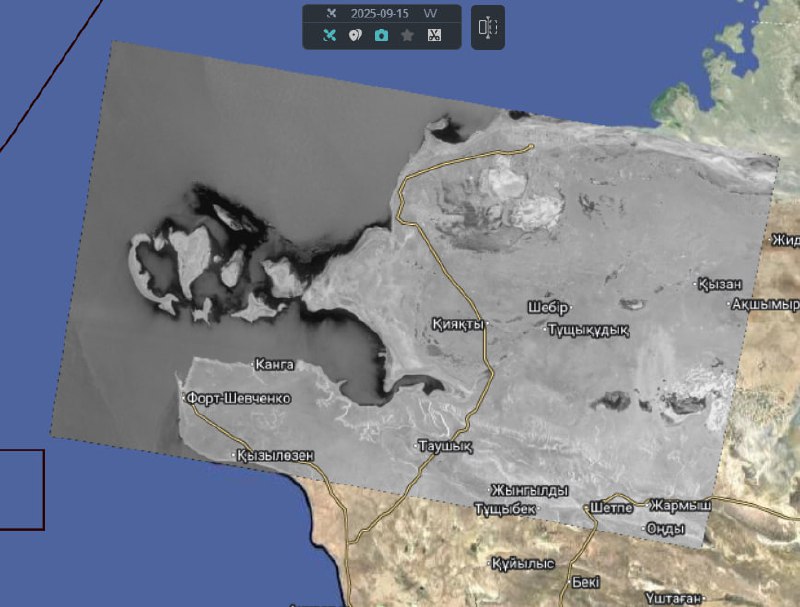Click the teal camera icon
The width and height of the screenshot is (800, 607).
click(x=381, y=35)
